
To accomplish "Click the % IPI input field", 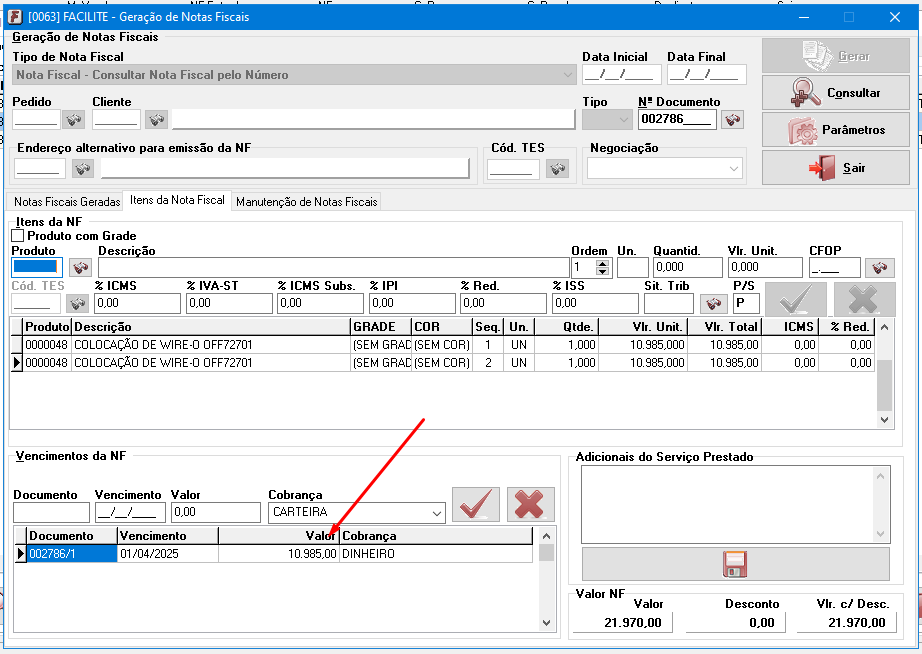I will (412, 303).
